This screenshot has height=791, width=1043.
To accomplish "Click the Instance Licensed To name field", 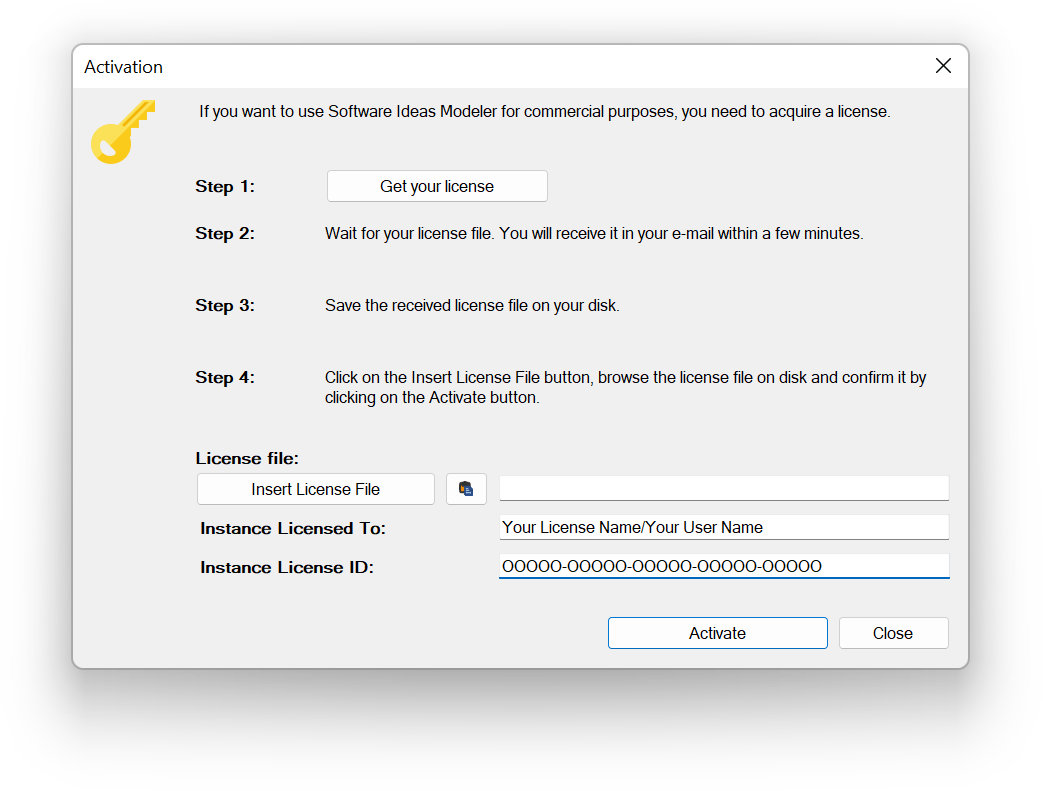I will click(x=724, y=528).
